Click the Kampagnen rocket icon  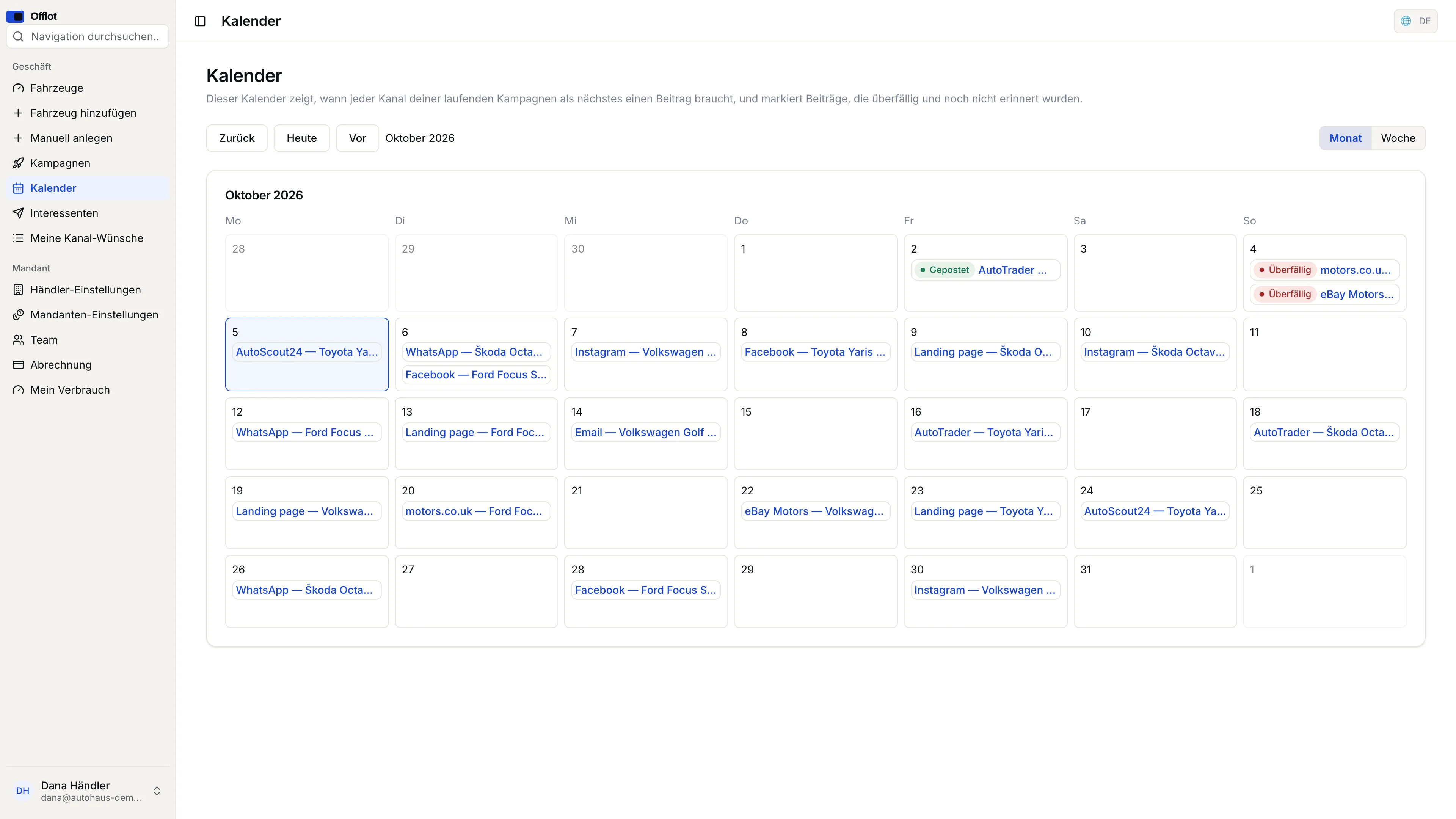tap(18, 163)
